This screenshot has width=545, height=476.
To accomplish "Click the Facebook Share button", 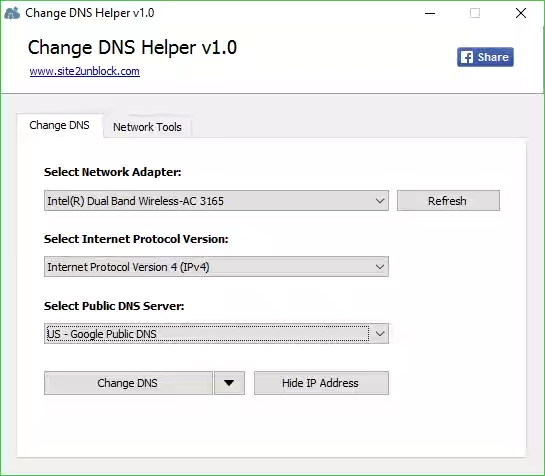I will click(x=485, y=57).
